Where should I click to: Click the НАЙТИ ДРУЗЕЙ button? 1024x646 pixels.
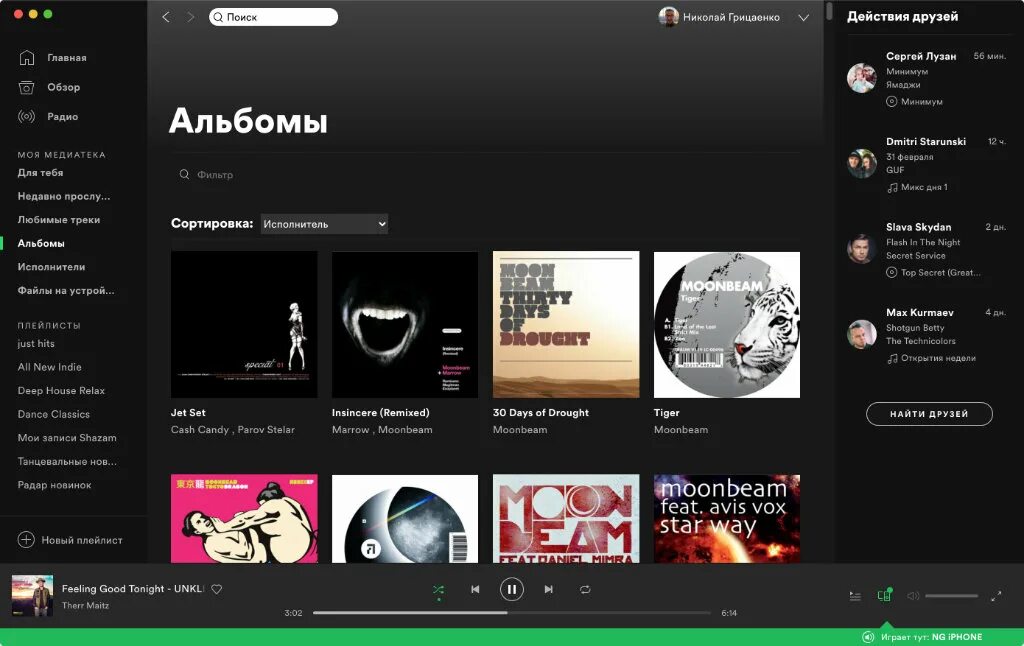[x=929, y=413]
